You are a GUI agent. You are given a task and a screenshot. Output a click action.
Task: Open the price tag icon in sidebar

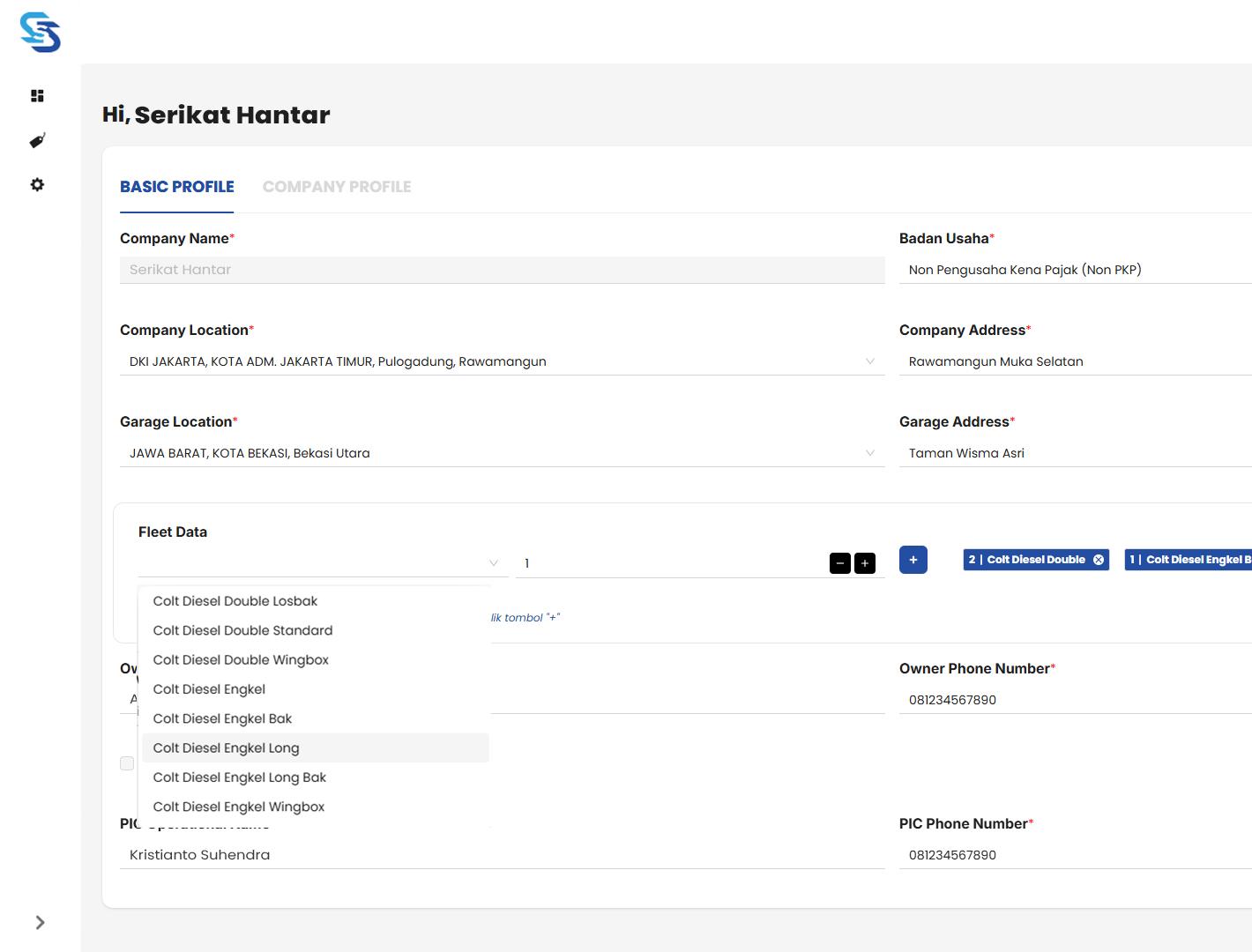click(x=37, y=141)
